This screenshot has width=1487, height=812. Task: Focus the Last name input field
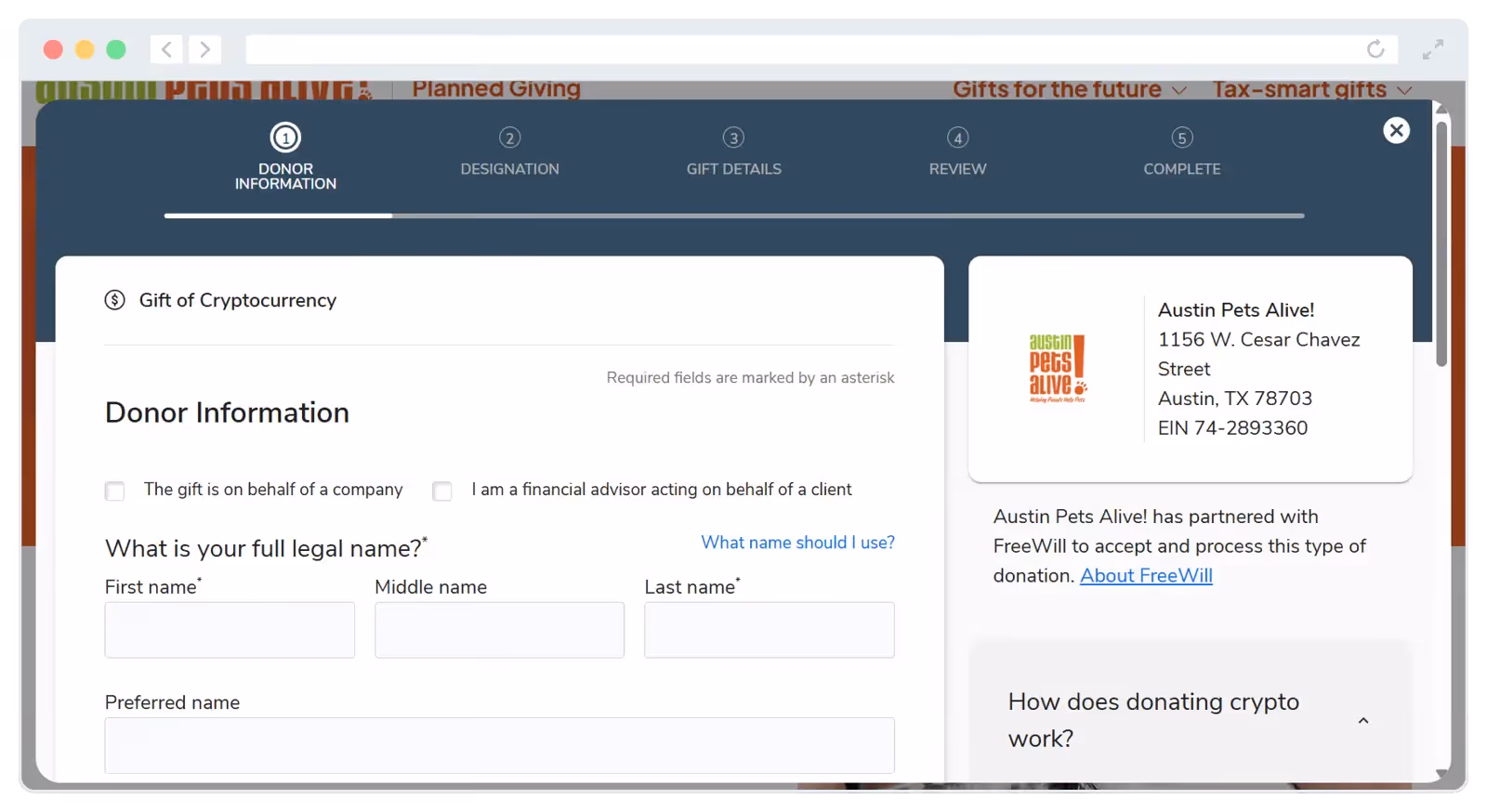point(770,630)
